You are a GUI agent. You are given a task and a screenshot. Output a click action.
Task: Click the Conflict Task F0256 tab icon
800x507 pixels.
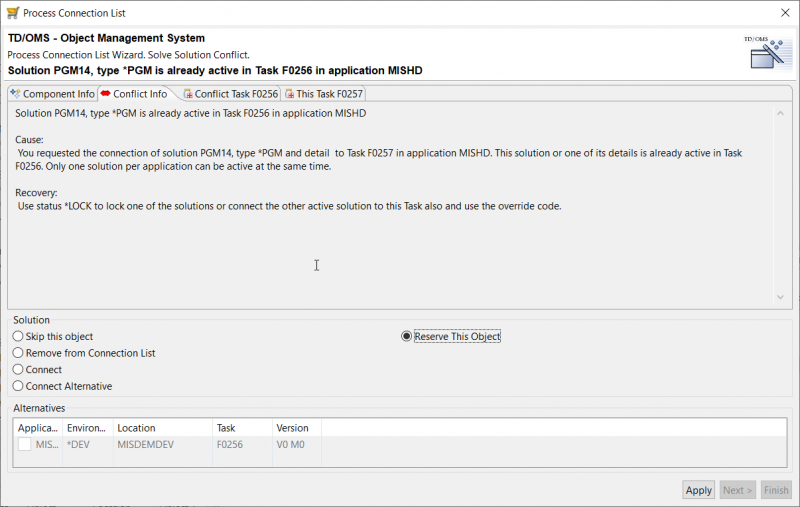tap(187, 94)
